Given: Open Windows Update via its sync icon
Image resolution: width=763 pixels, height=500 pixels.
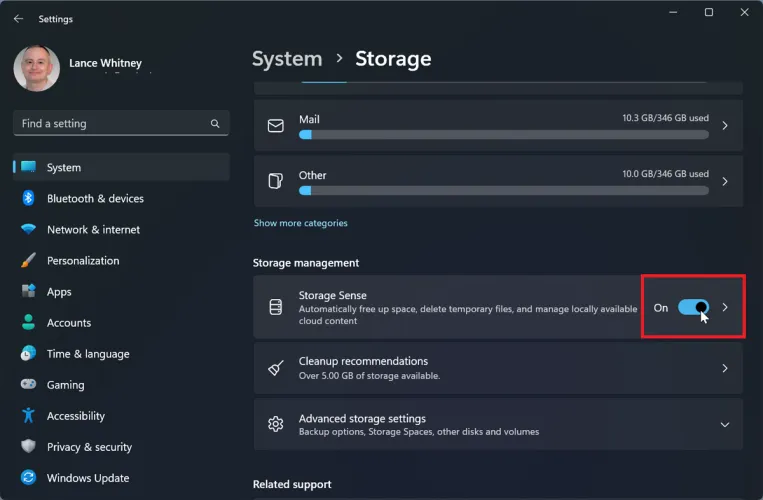Looking at the screenshot, I should [28, 478].
